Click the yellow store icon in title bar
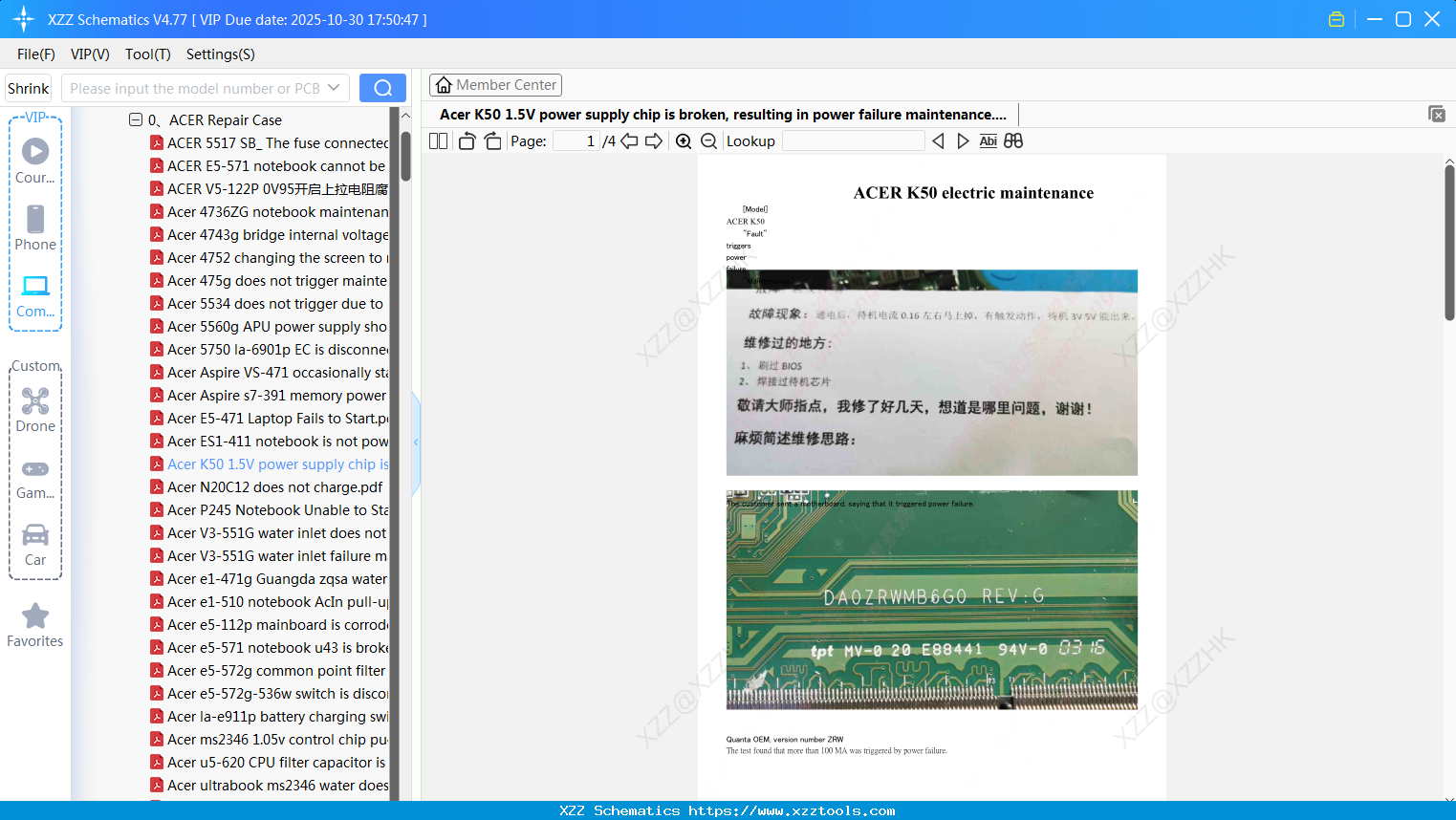1456x820 pixels. [1336, 19]
